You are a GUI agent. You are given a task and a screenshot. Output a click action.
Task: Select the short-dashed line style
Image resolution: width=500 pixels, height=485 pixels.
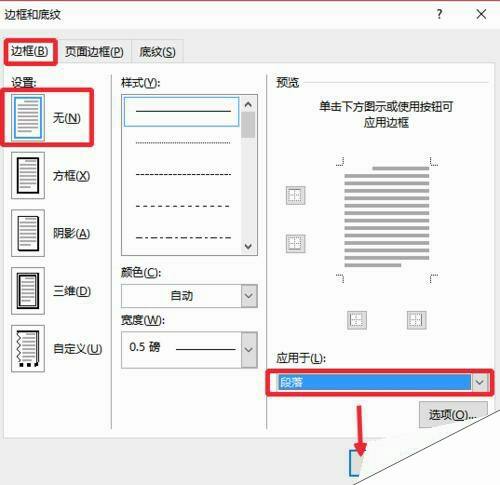click(x=183, y=174)
